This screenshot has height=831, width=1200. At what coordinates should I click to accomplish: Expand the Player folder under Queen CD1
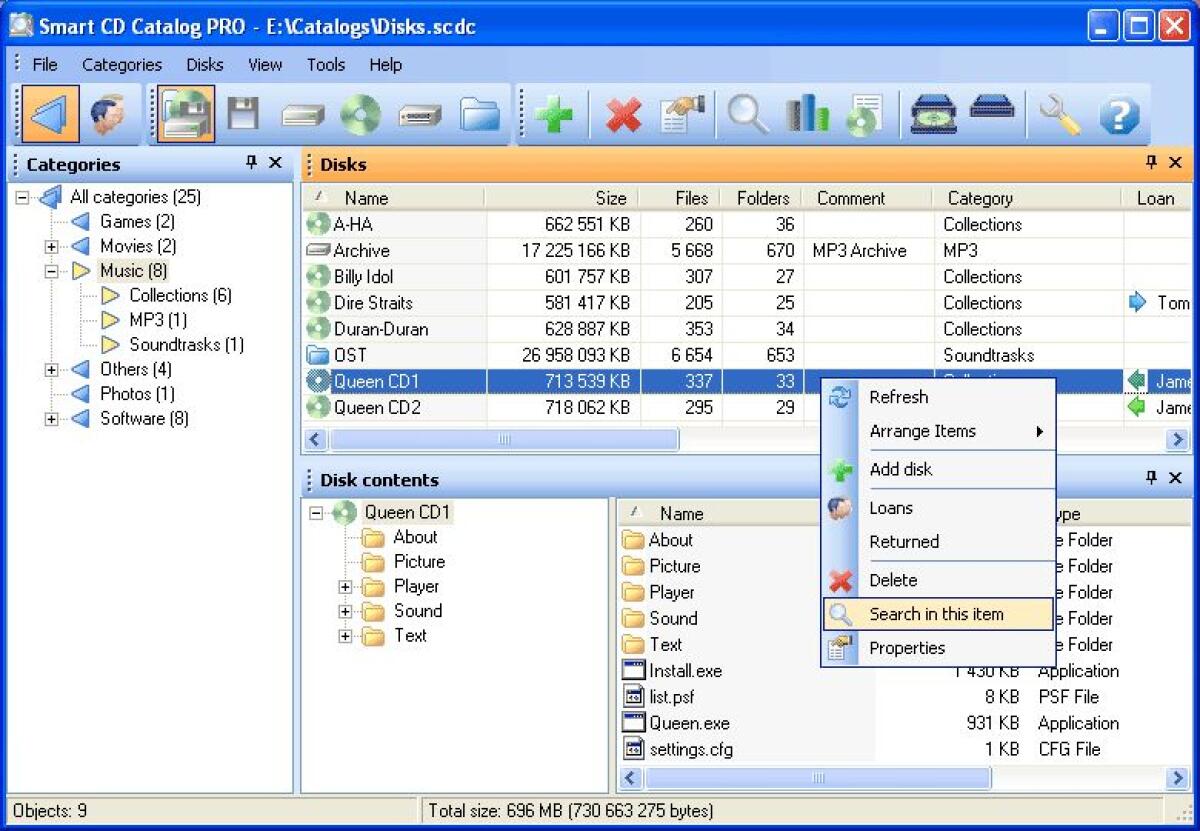(344, 586)
